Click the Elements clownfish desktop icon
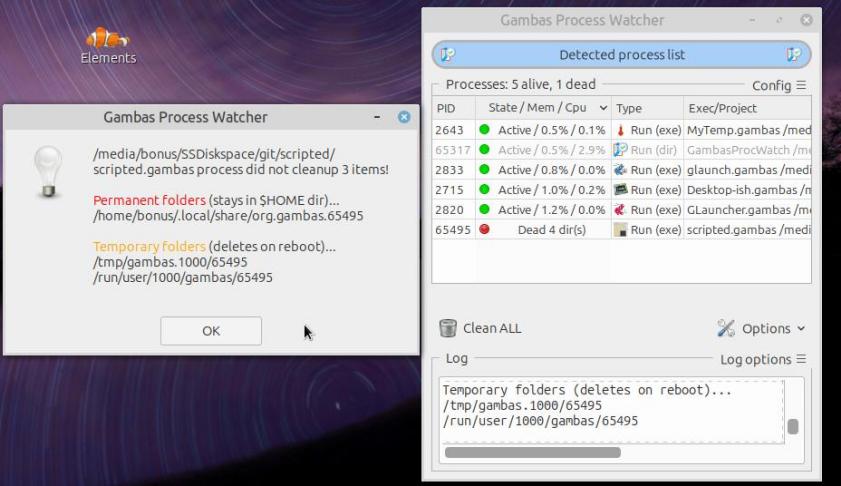 tap(107, 39)
